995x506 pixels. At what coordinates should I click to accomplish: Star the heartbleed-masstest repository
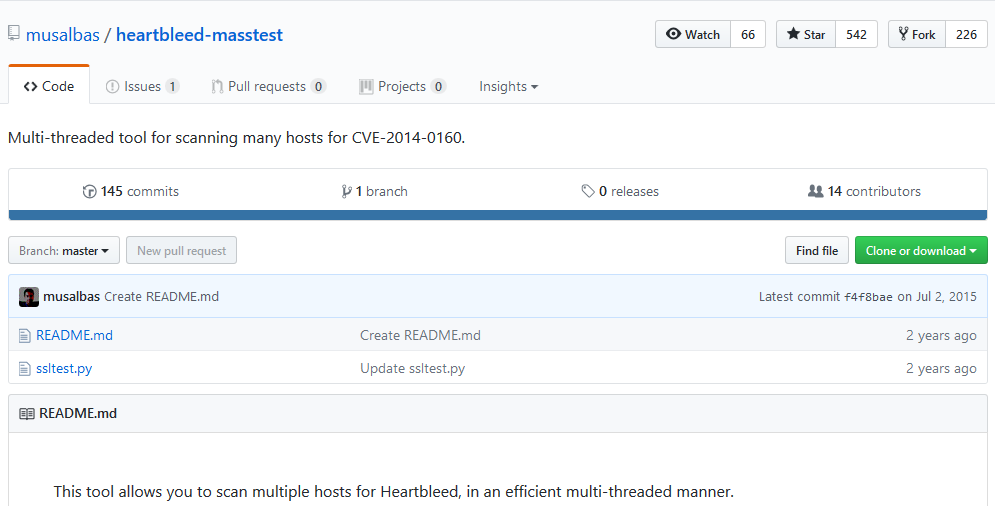pyautogui.click(x=806, y=34)
